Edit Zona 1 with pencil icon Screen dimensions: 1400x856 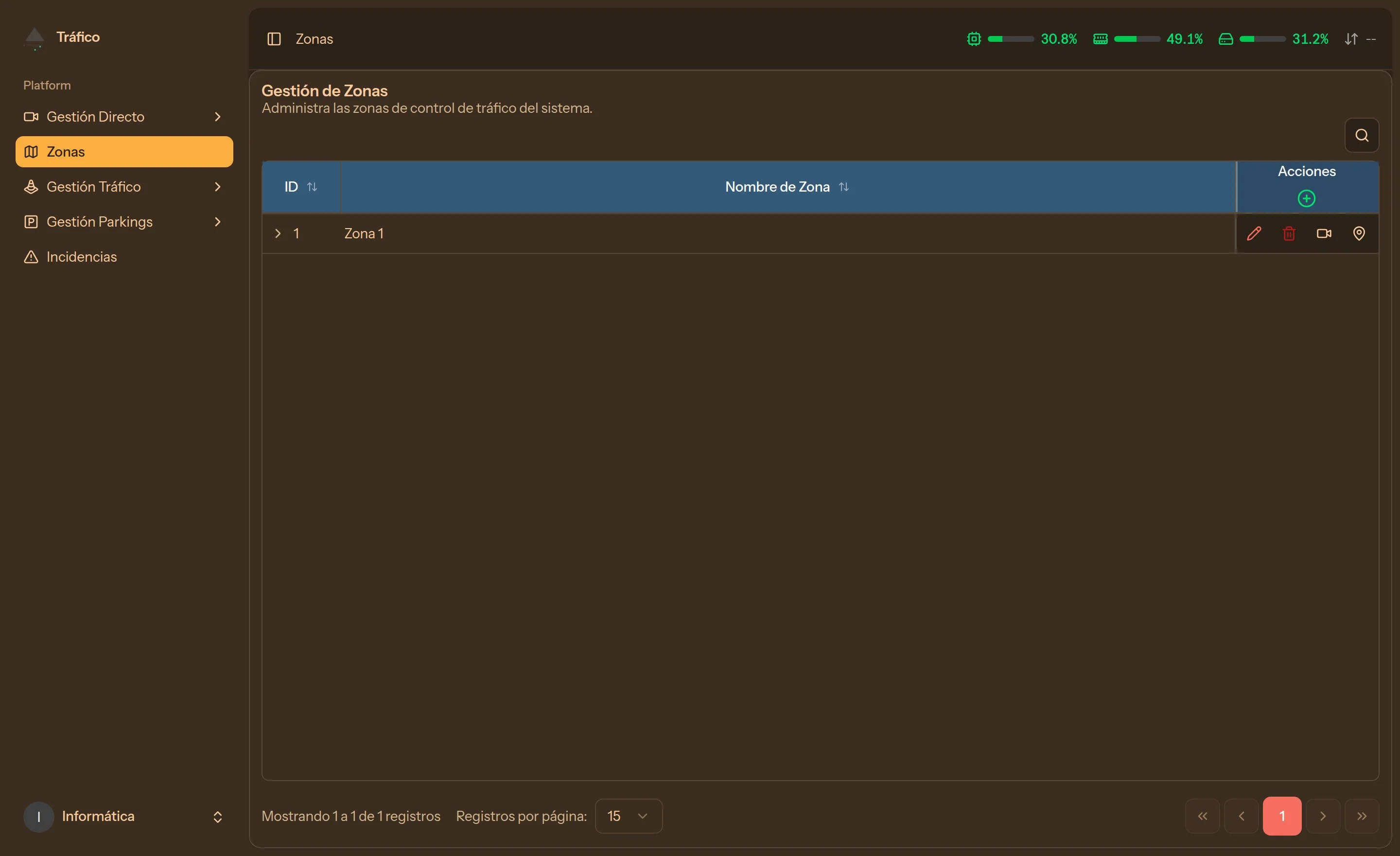tap(1254, 233)
